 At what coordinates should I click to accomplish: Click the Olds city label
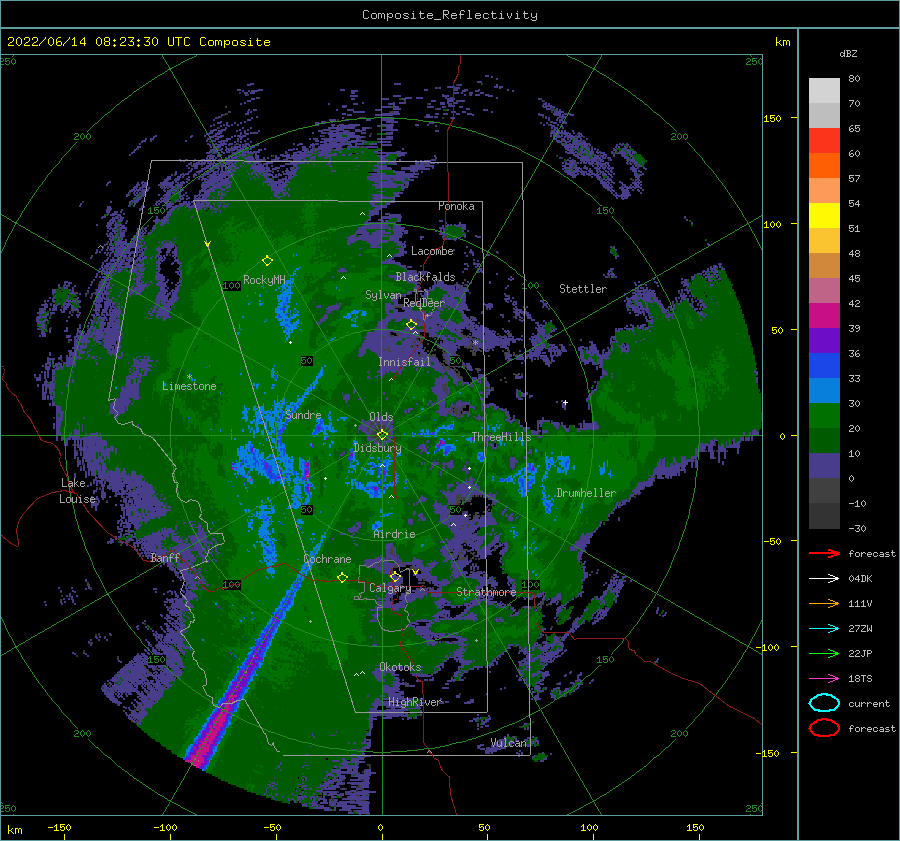(381, 417)
